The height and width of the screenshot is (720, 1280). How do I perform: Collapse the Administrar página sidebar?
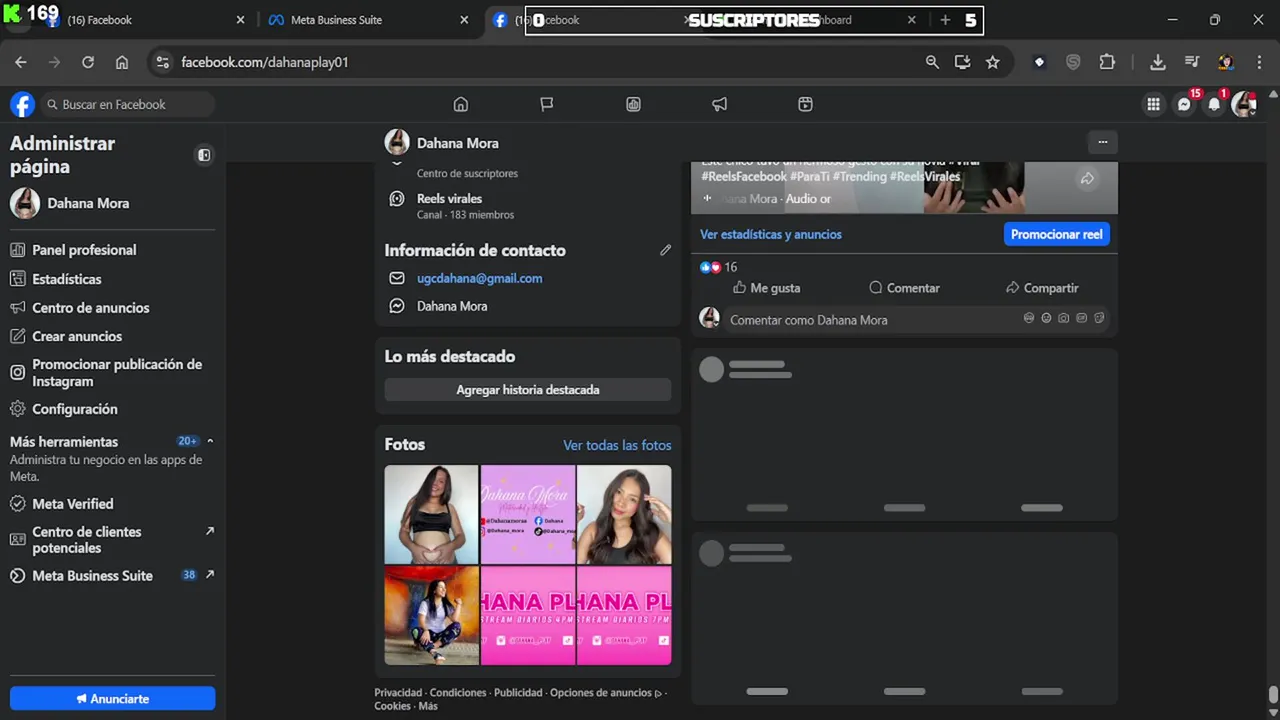204,155
